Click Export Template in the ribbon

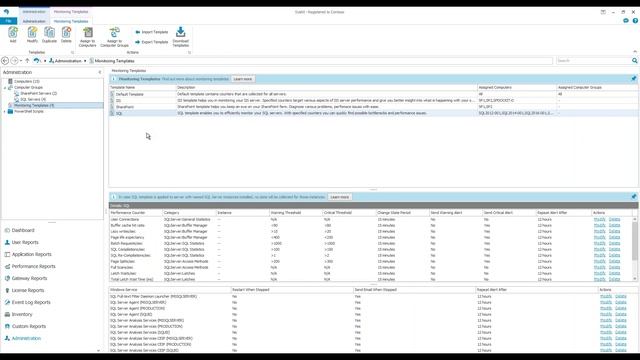click(x=151, y=42)
